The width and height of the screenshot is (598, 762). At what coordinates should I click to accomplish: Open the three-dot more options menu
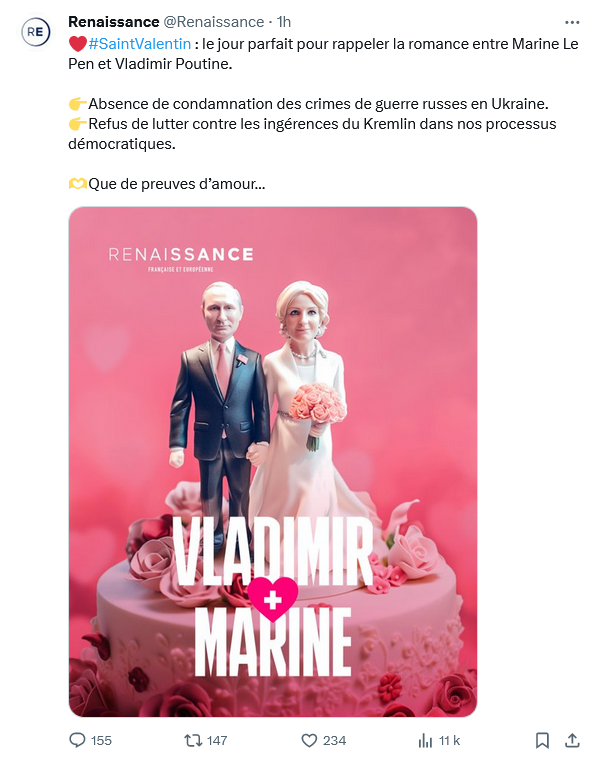pos(572,22)
